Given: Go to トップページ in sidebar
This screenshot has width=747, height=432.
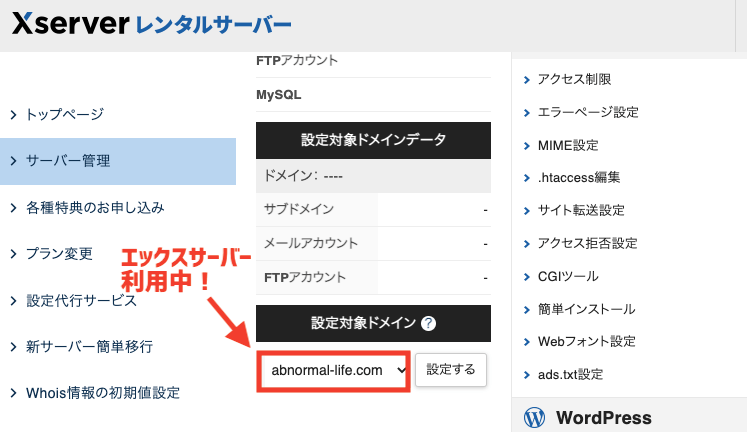Looking at the screenshot, I should point(65,114).
